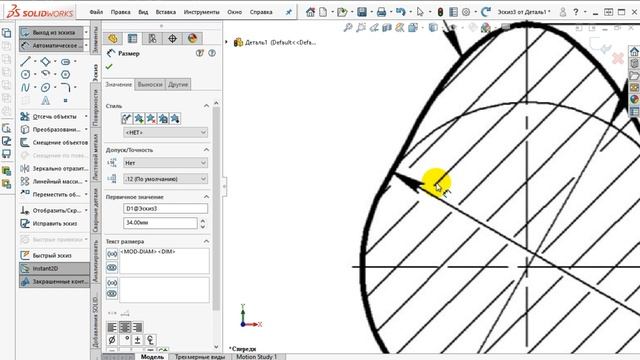Insert the plus/minus symbol in dimension text

pos(138,340)
